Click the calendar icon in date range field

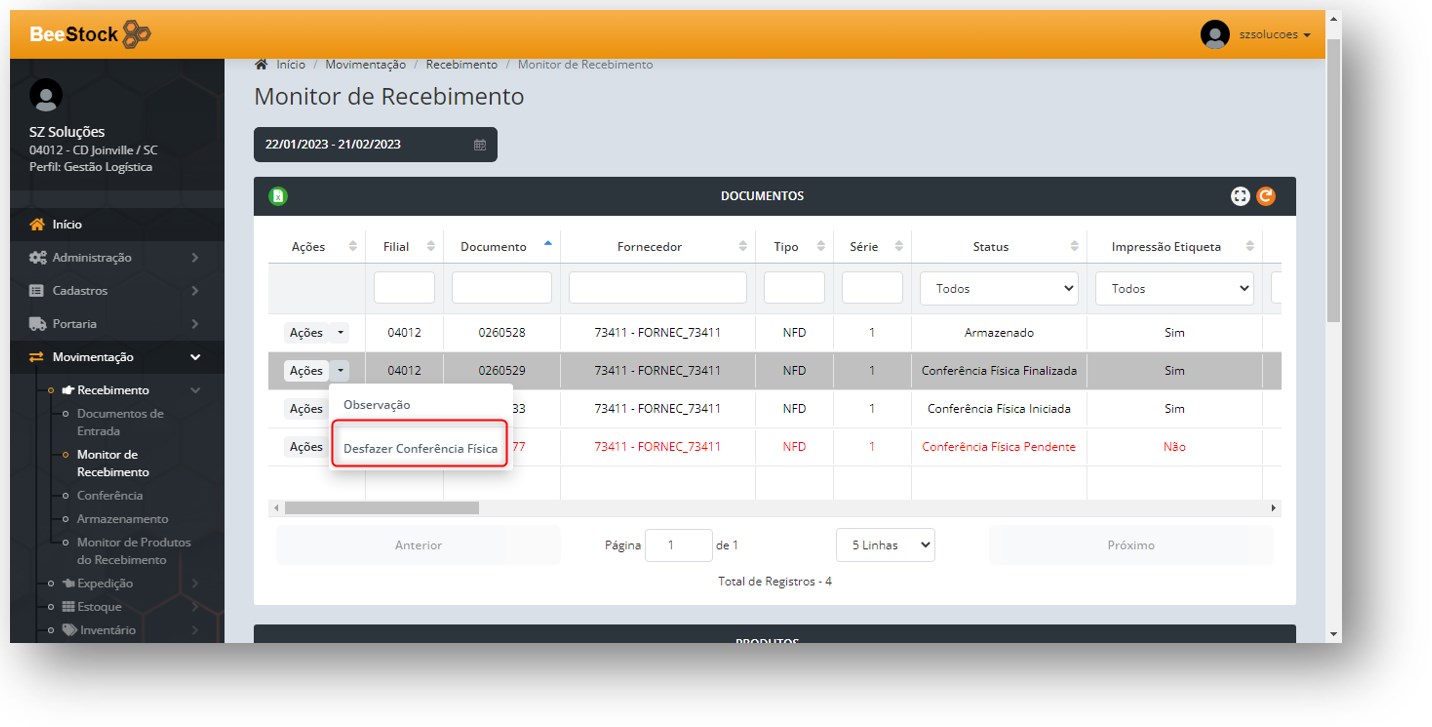point(480,145)
